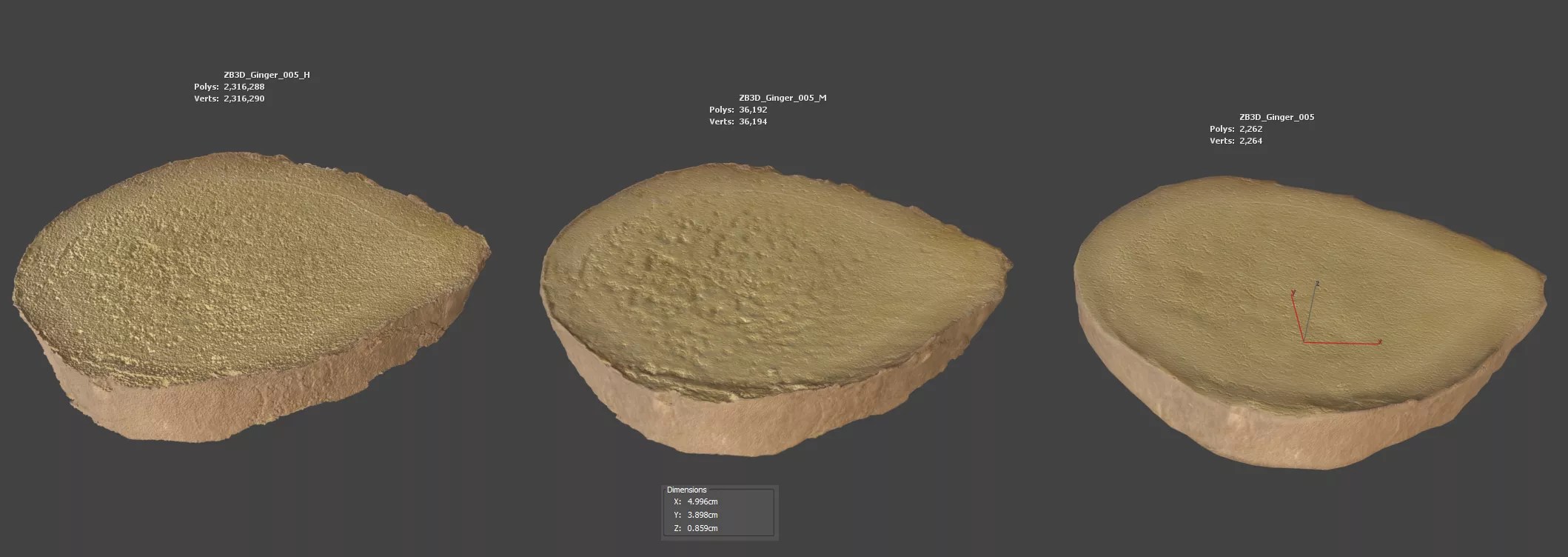Click the 2,316,288 polys count

point(244,87)
